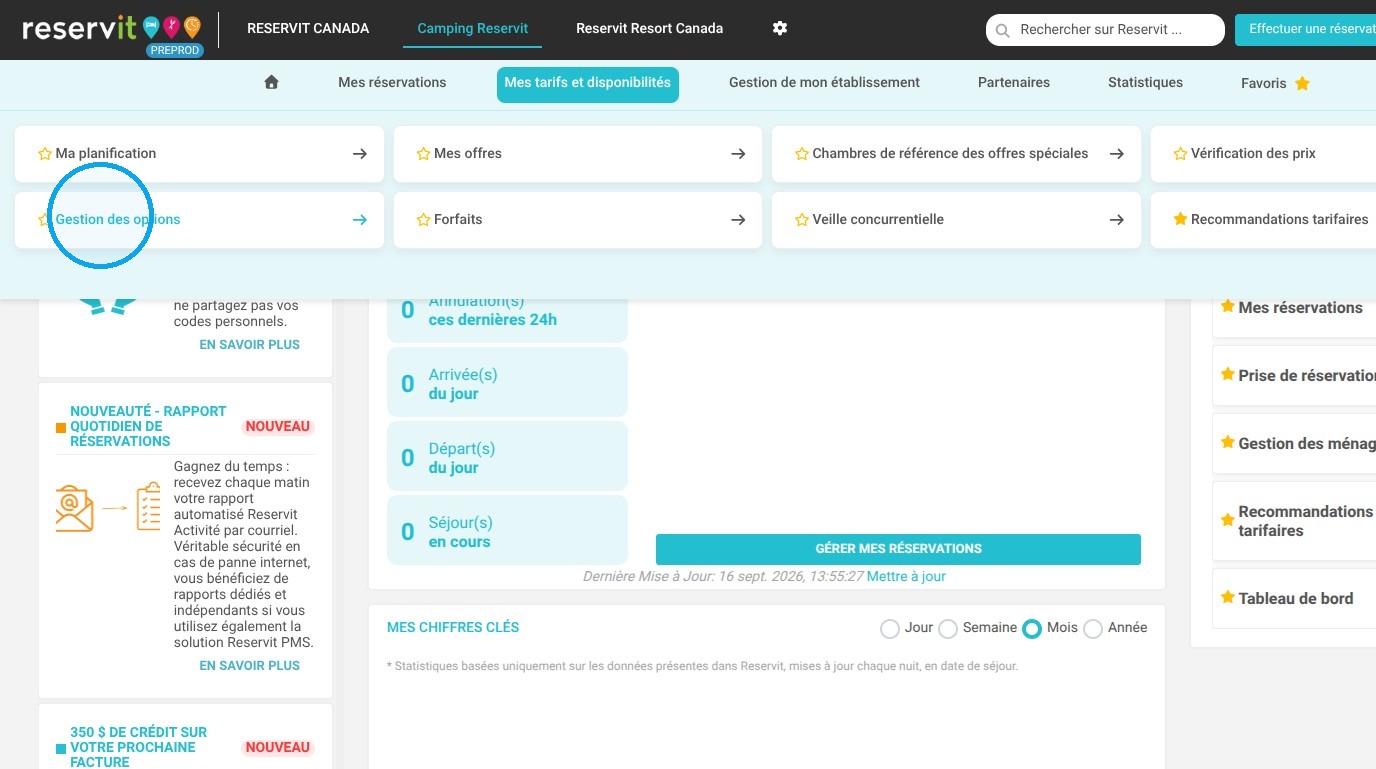Toggle favorite star for Chambres de référence
Screen dimensions: 1376x769
pyautogui.click(x=801, y=154)
